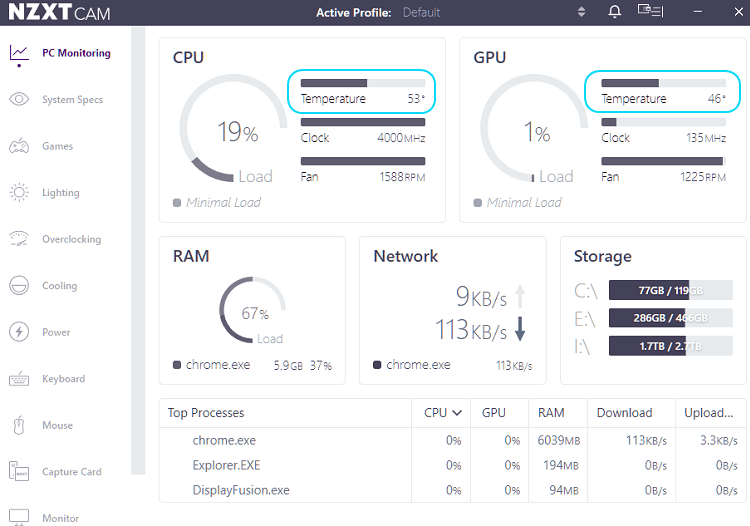Click the network upload arrow icon
Image resolution: width=750 pixels, height=526 pixels.
tap(520, 296)
